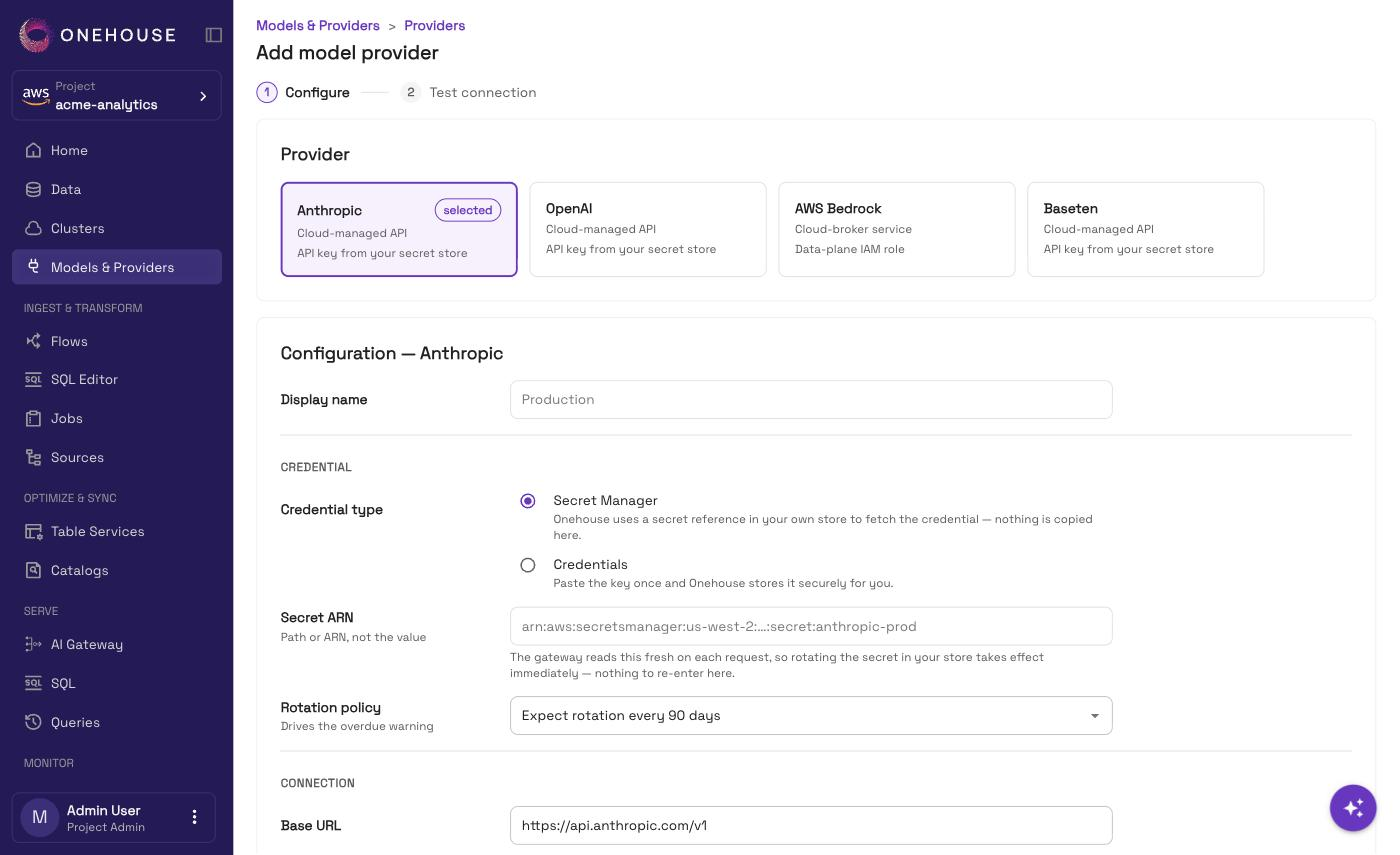Focus the Display name input field
Image resolution: width=1400 pixels, height=855 pixels.
coord(811,399)
